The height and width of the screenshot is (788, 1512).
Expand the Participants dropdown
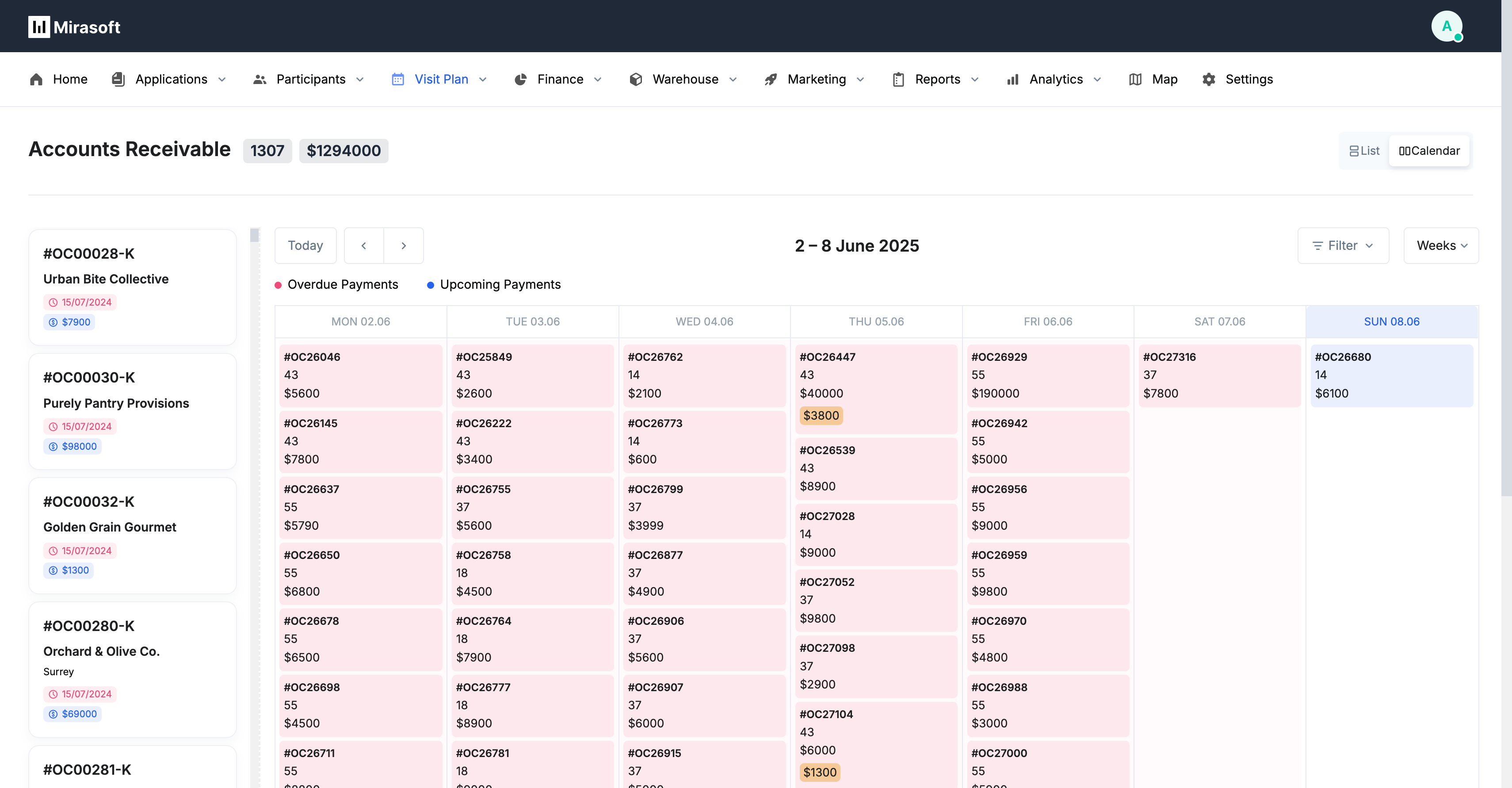tap(360, 79)
